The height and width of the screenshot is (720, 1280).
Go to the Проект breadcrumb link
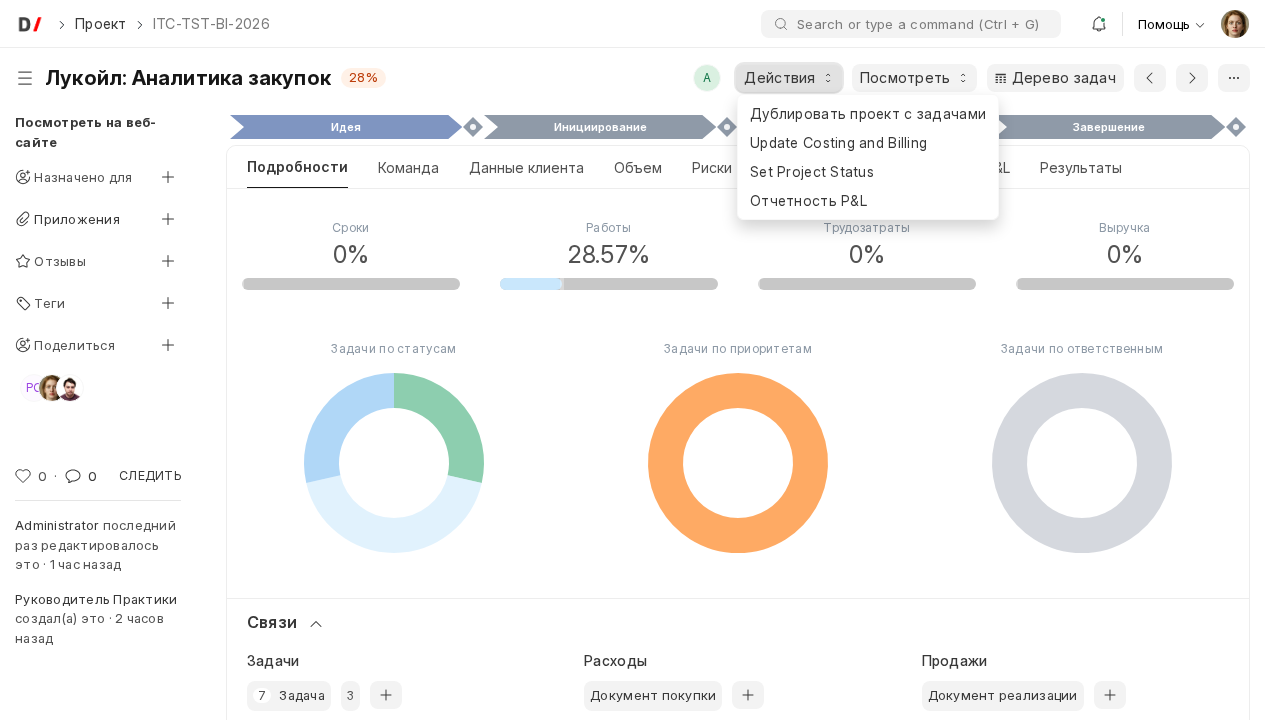point(100,24)
